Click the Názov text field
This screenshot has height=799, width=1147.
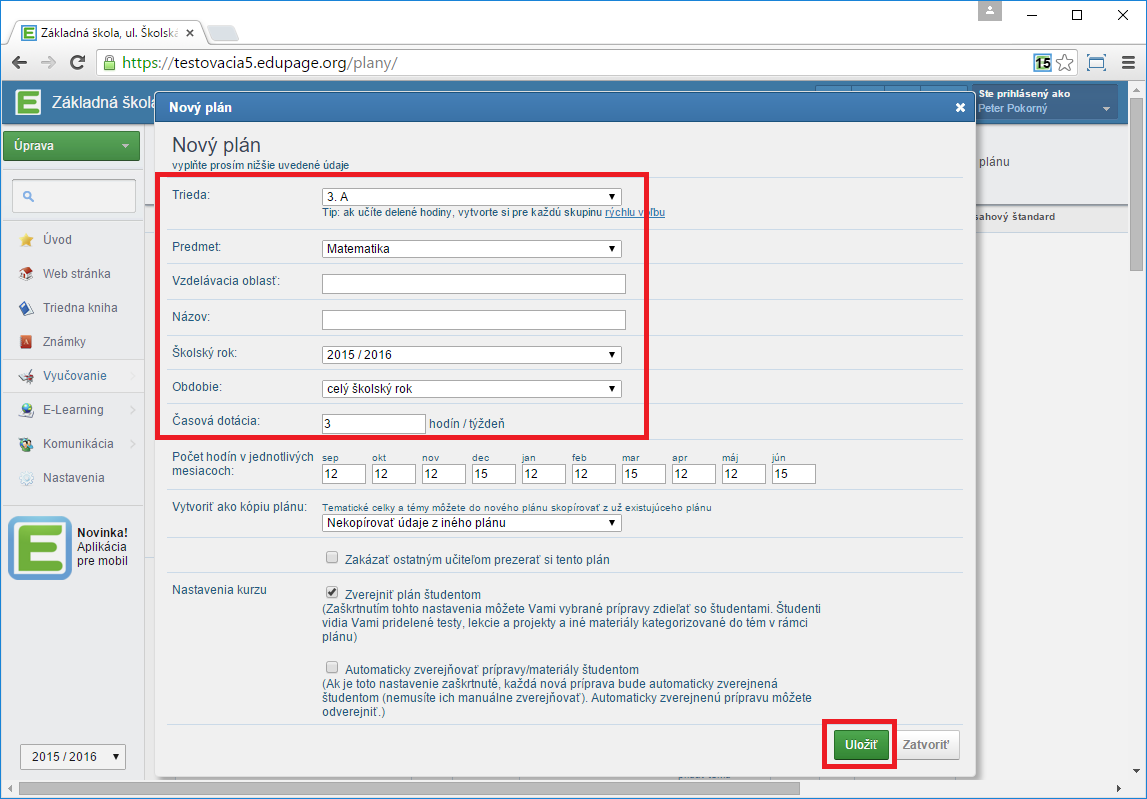473,320
